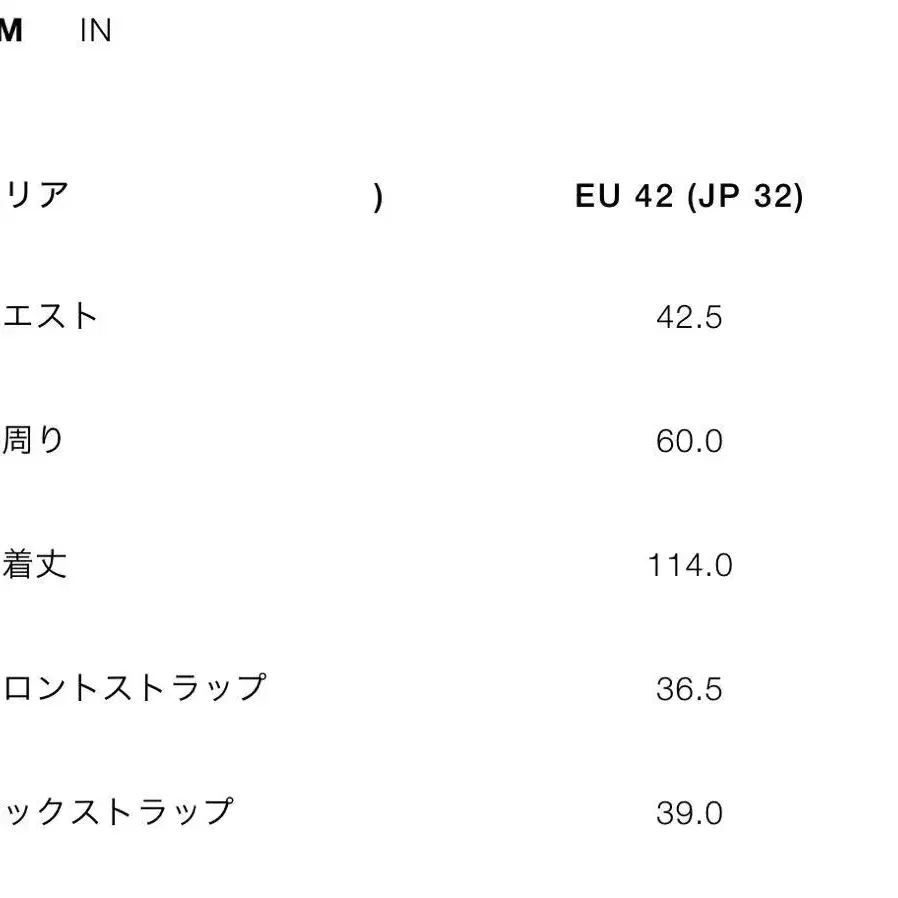The image size is (898, 898).
Task: Click the ロントストラップ row label
Action: pyautogui.click(x=135, y=688)
